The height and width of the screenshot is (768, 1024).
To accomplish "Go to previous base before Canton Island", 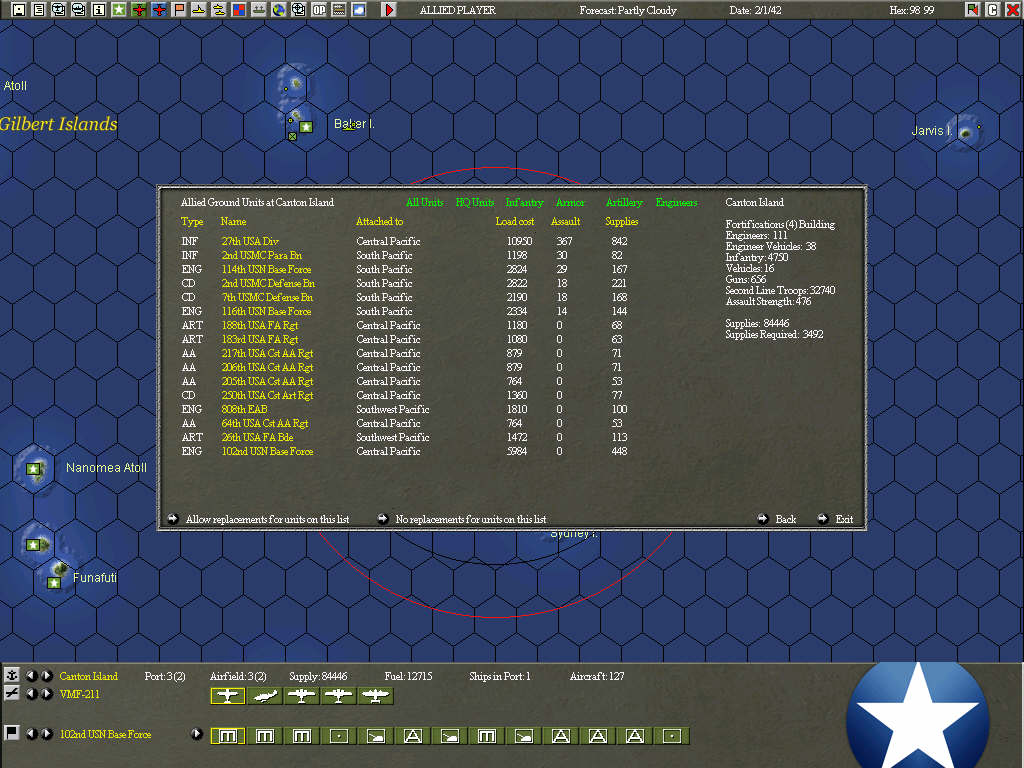I will [x=31, y=676].
